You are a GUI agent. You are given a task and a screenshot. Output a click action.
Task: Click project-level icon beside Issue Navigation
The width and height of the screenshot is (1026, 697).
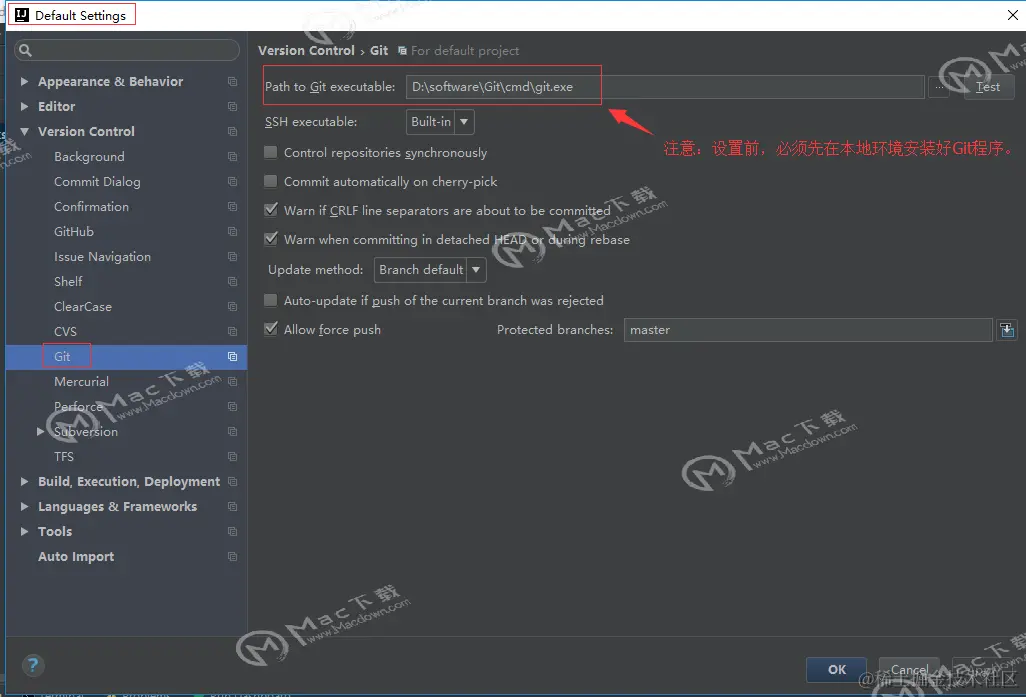pos(232,257)
